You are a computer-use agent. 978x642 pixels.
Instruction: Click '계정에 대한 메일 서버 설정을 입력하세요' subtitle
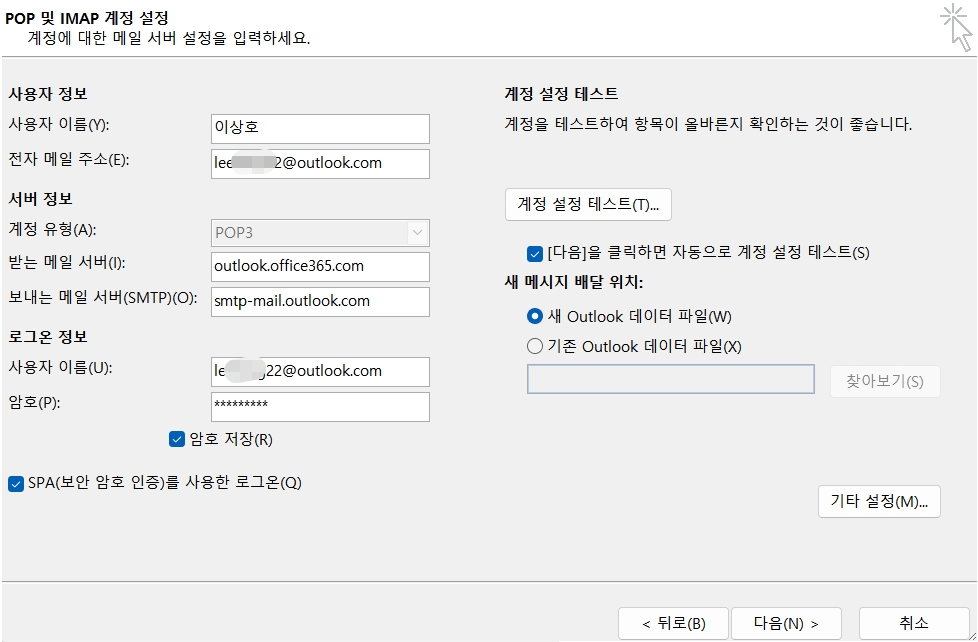[x=169, y=39]
